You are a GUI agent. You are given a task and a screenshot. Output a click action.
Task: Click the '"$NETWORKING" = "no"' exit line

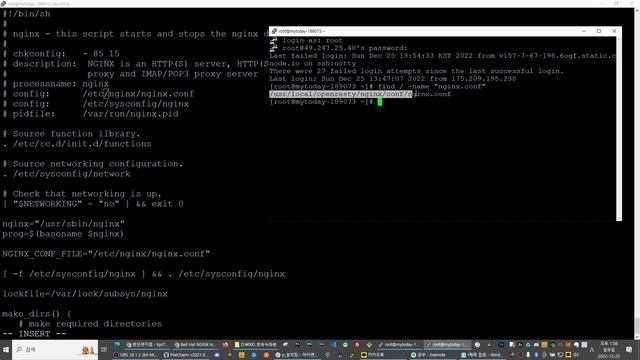(93, 204)
